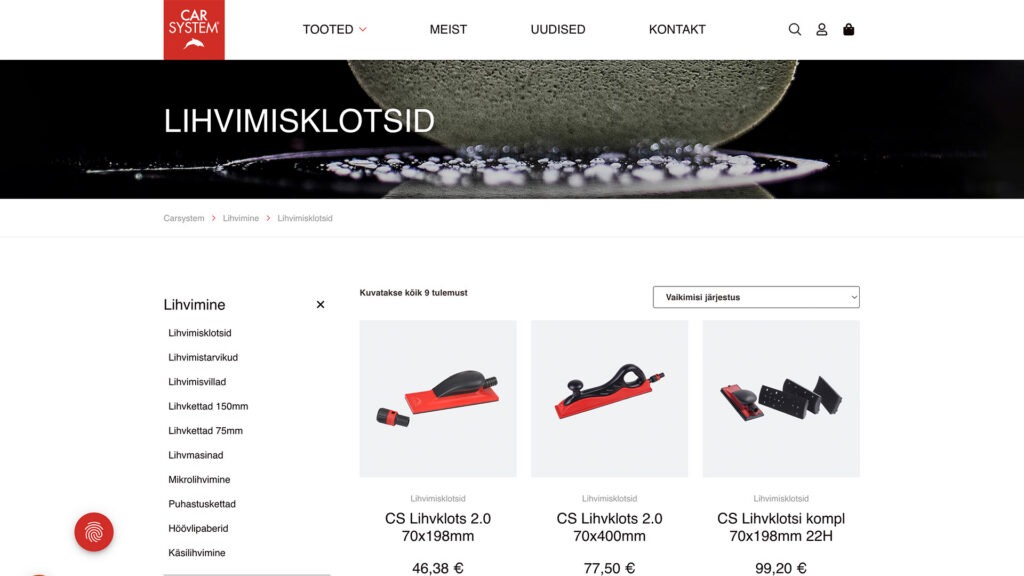
Task: Open the user account icon
Action: tap(822, 29)
